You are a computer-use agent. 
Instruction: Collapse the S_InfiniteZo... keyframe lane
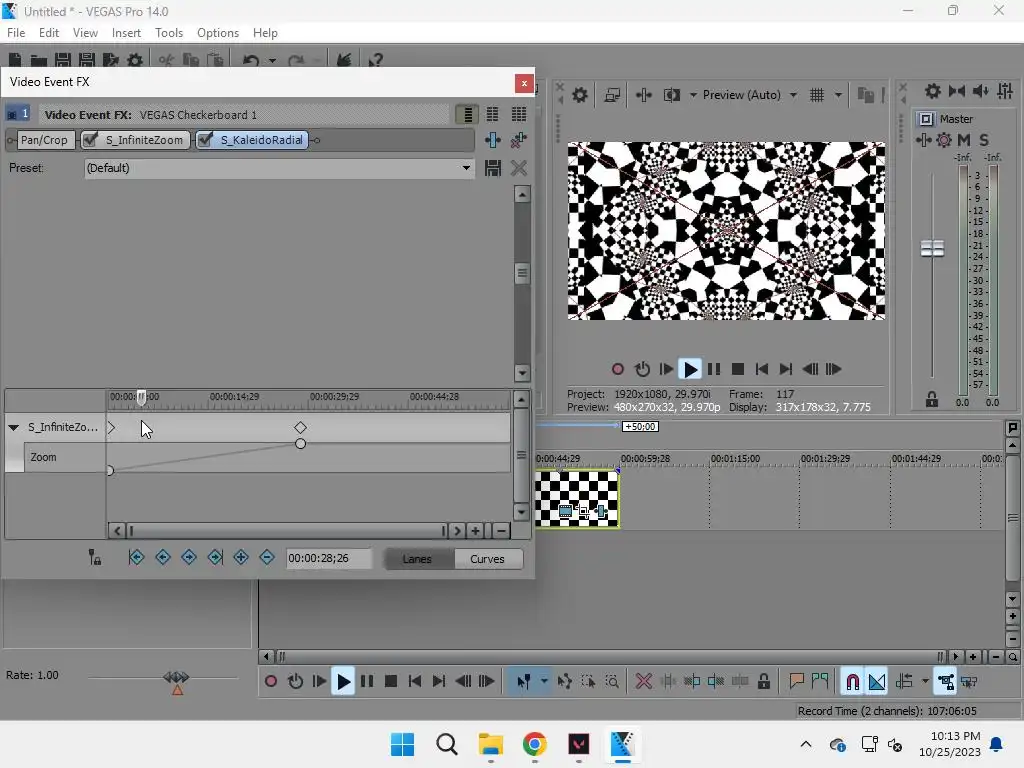(x=13, y=428)
